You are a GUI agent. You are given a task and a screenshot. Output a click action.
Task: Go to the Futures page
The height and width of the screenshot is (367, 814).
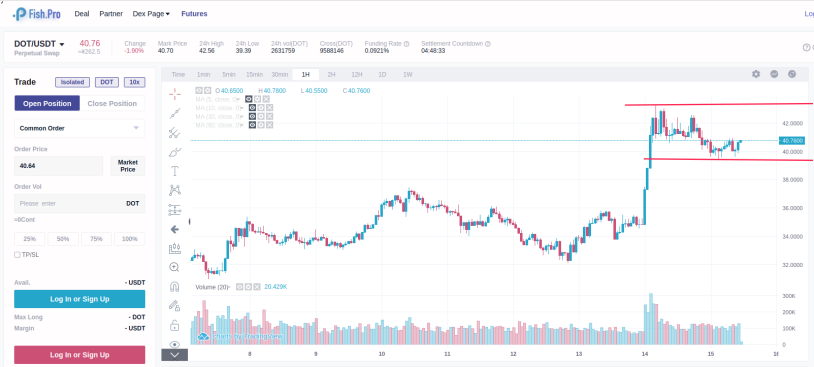[x=194, y=14]
